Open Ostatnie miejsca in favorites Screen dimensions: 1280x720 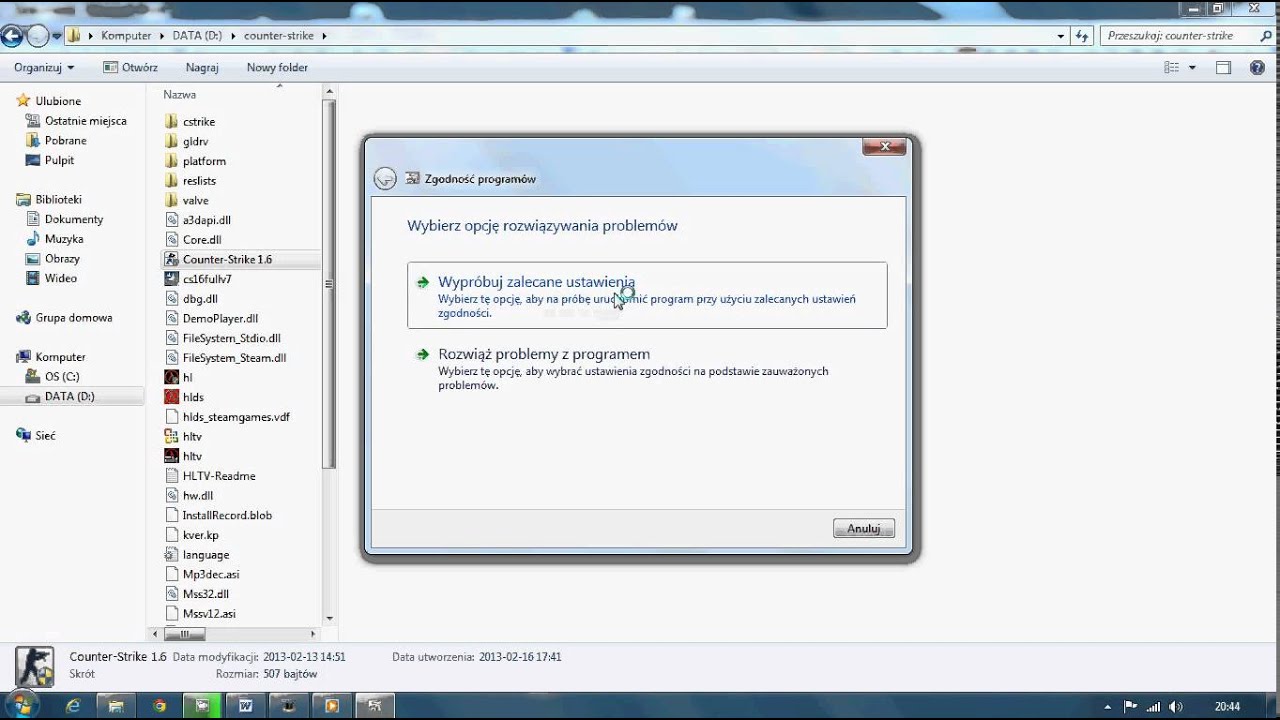pyautogui.click(x=85, y=121)
